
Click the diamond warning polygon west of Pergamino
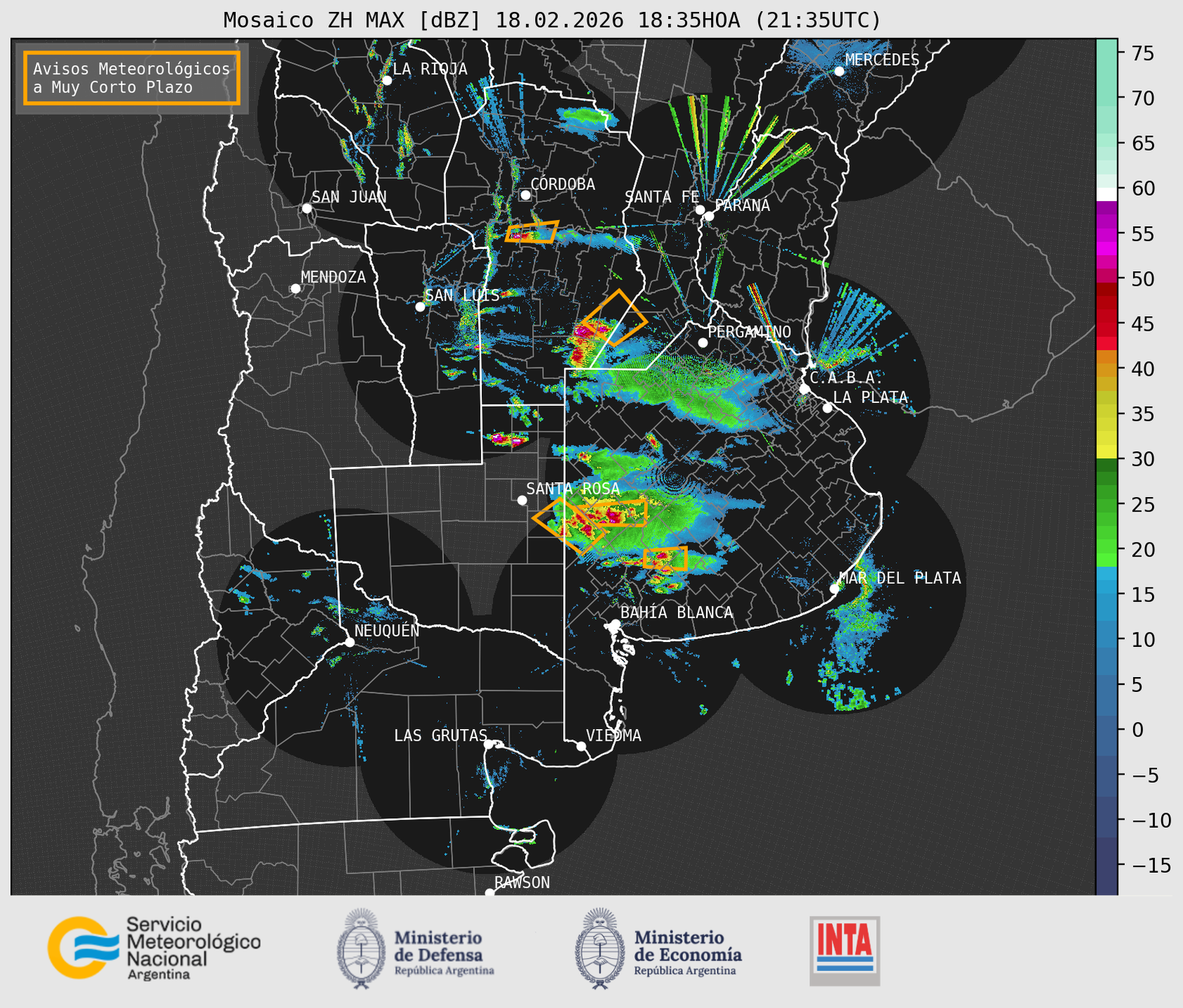pyautogui.click(x=614, y=318)
